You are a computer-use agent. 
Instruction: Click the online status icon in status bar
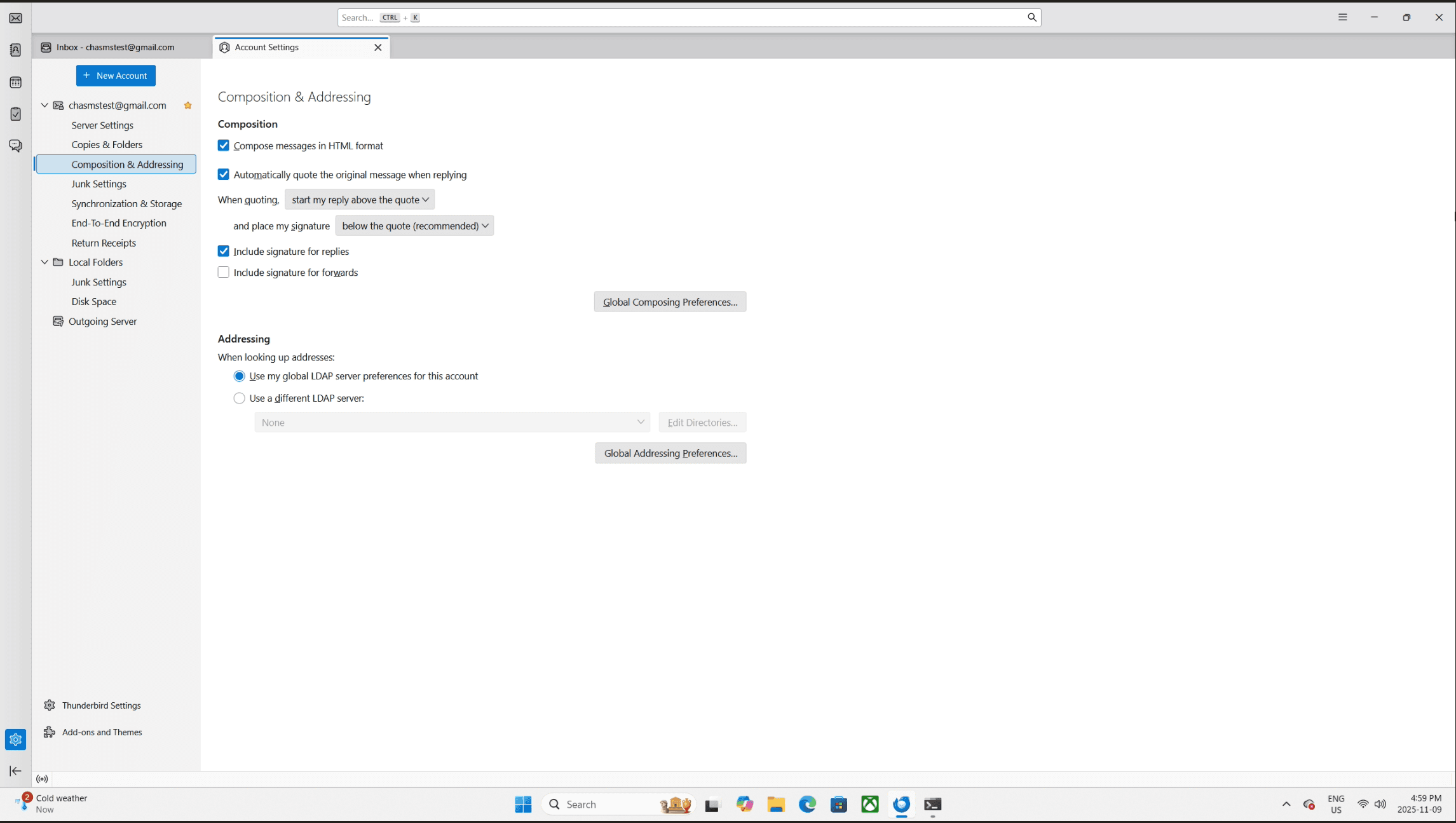[42, 779]
